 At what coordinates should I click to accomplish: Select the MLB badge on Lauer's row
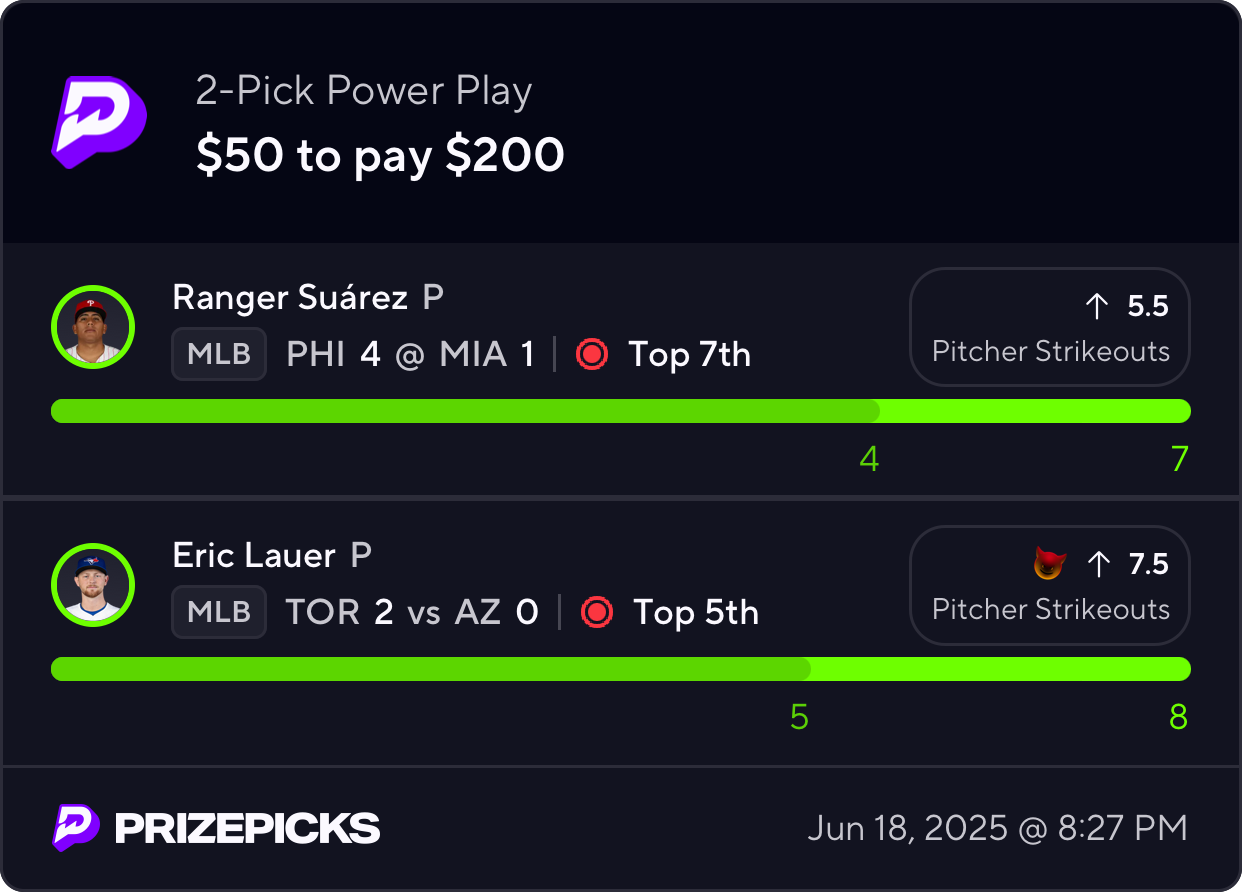pos(219,612)
